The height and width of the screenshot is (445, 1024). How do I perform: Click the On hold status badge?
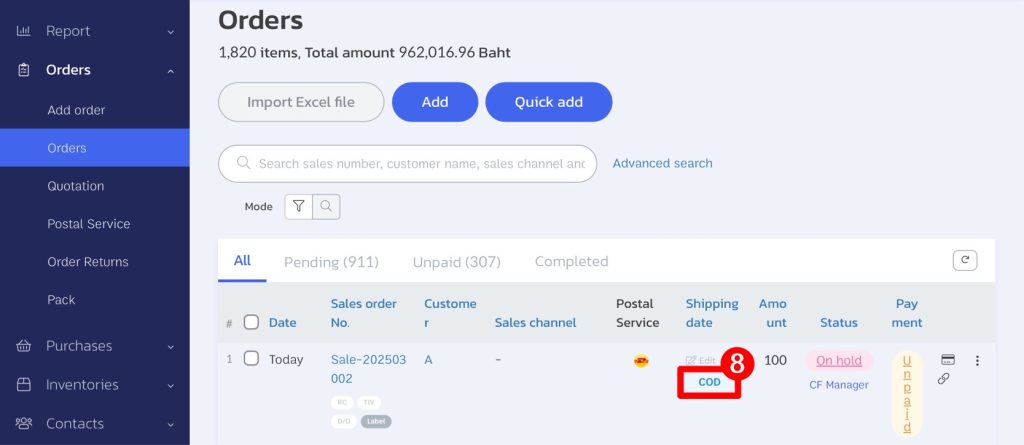[x=839, y=361]
